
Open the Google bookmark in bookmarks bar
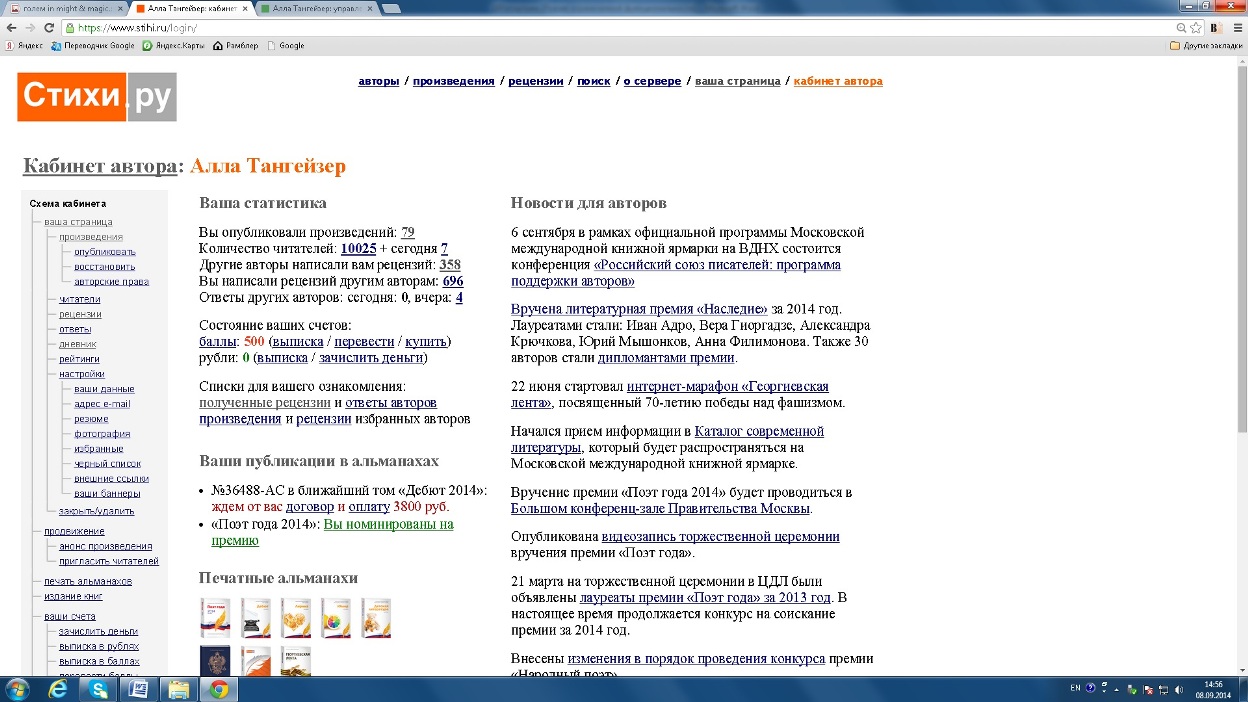coord(285,46)
